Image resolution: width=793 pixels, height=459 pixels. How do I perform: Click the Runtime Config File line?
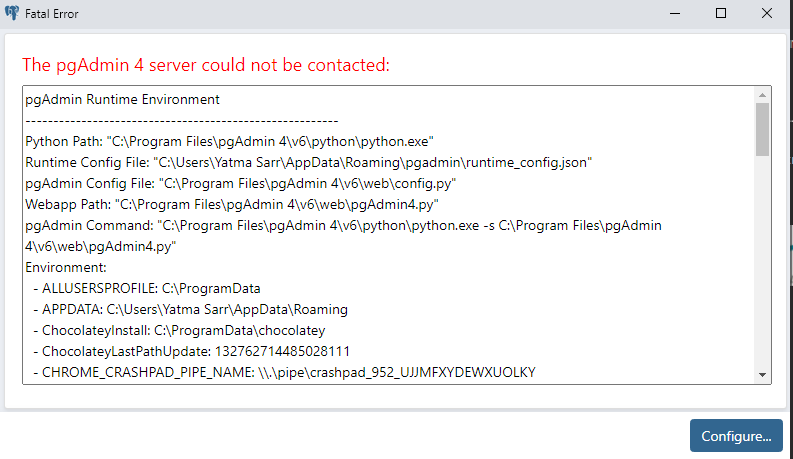310,162
